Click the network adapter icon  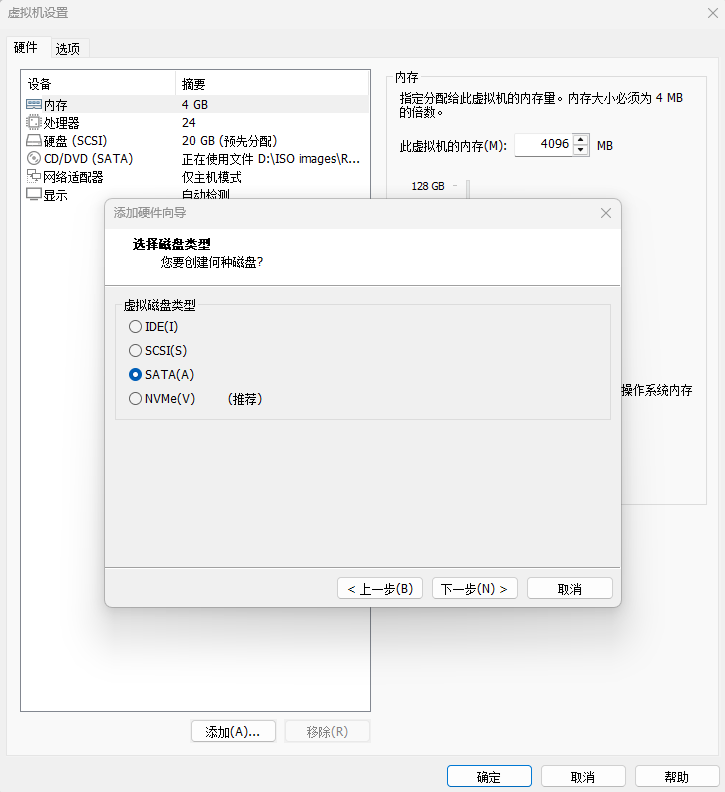click(x=33, y=177)
